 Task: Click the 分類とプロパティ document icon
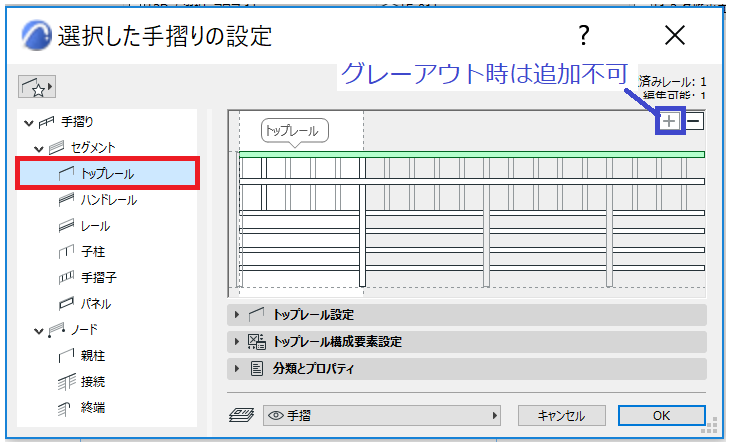[257, 368]
